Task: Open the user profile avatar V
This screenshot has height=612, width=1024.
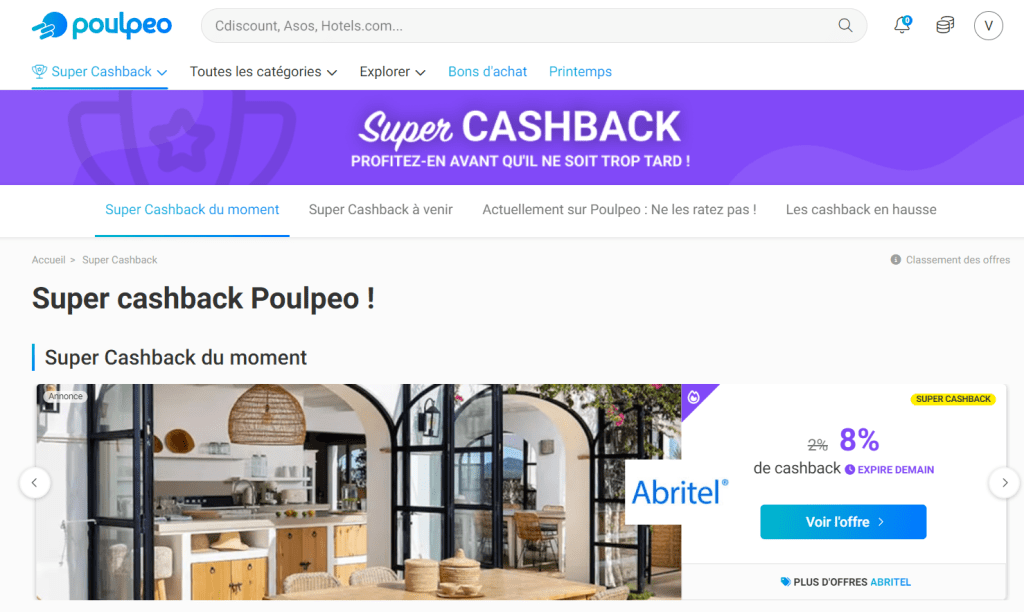Action: pos(988,25)
